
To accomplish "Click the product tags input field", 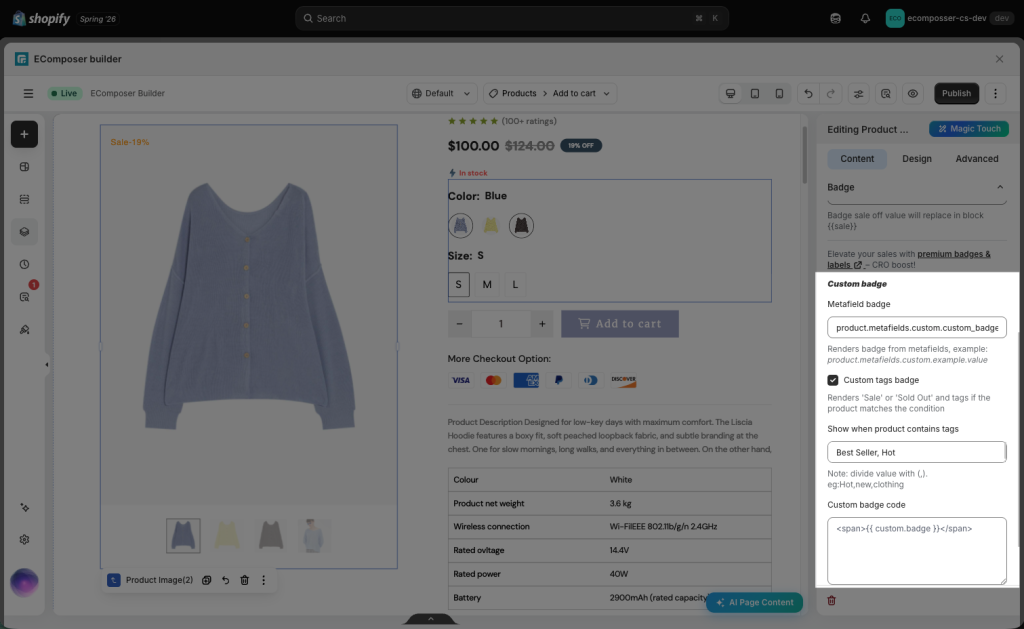I will tap(916, 452).
